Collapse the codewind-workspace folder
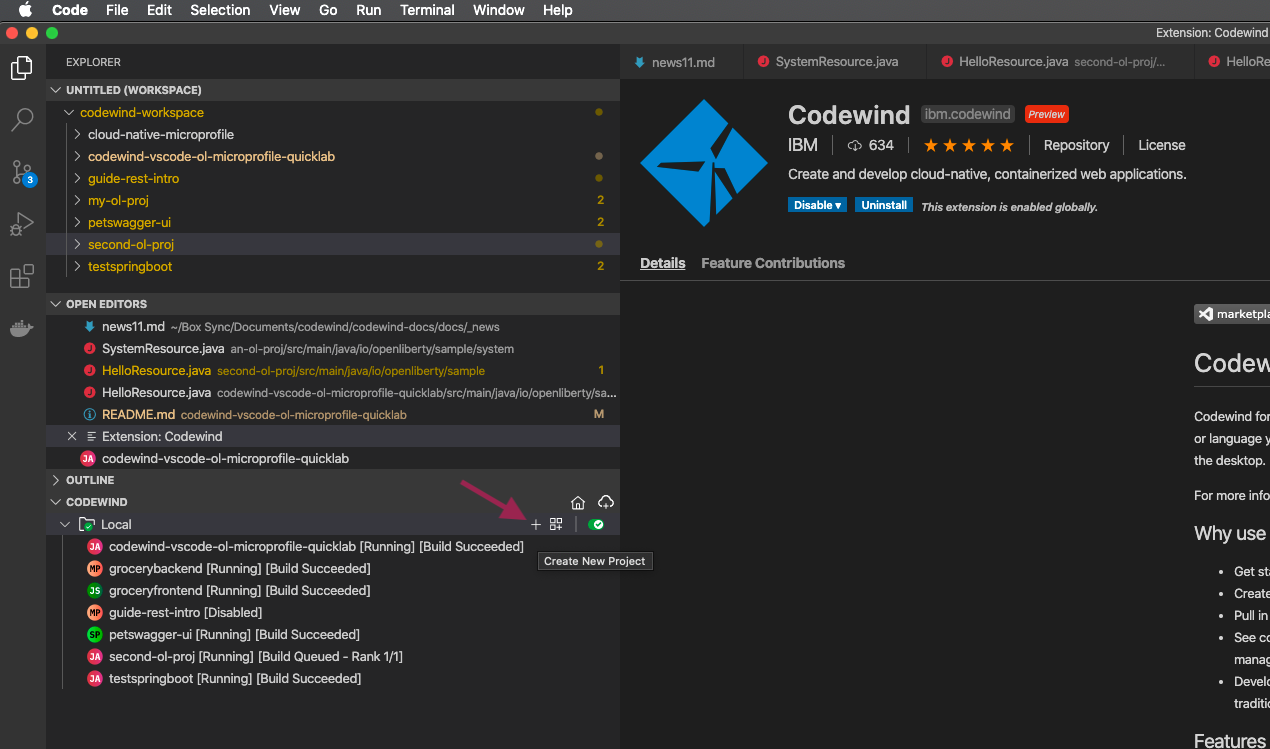This screenshot has width=1270, height=749. tap(69, 112)
